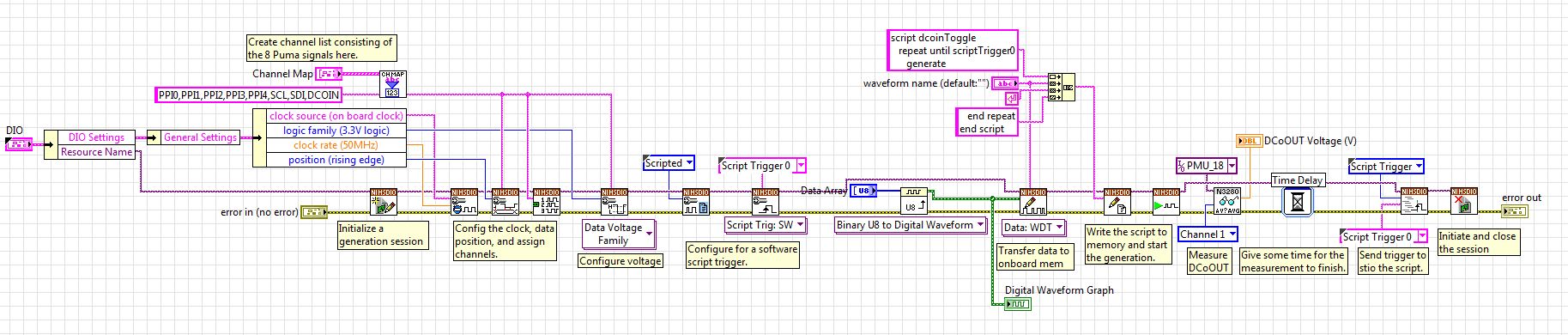Open the Script Trig: SW selector dropdown

[x=766, y=225]
